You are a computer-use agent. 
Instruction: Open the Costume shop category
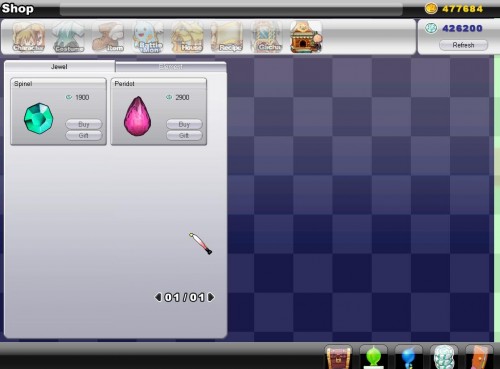68,37
